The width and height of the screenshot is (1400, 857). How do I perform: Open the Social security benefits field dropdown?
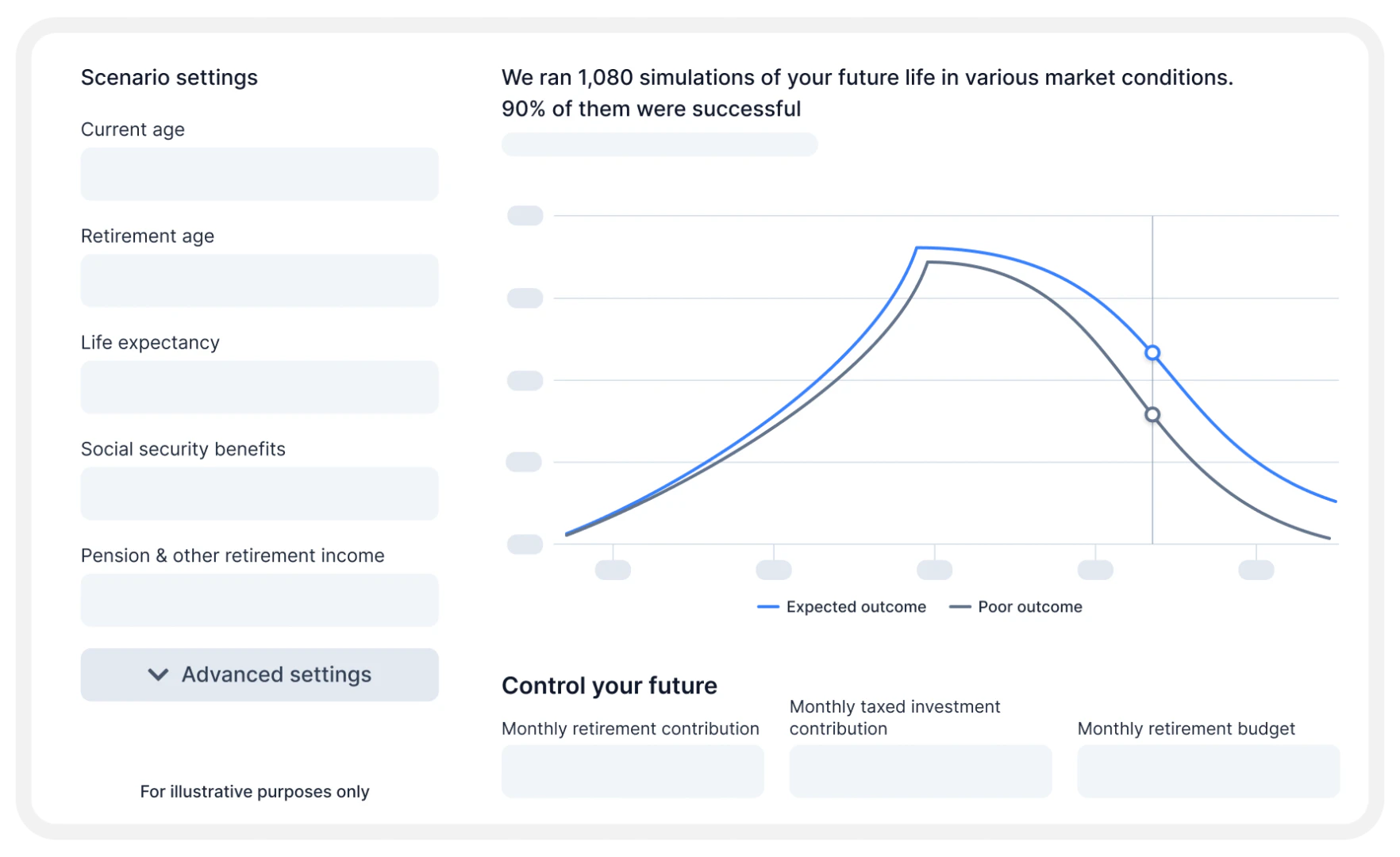pyautogui.click(x=259, y=493)
